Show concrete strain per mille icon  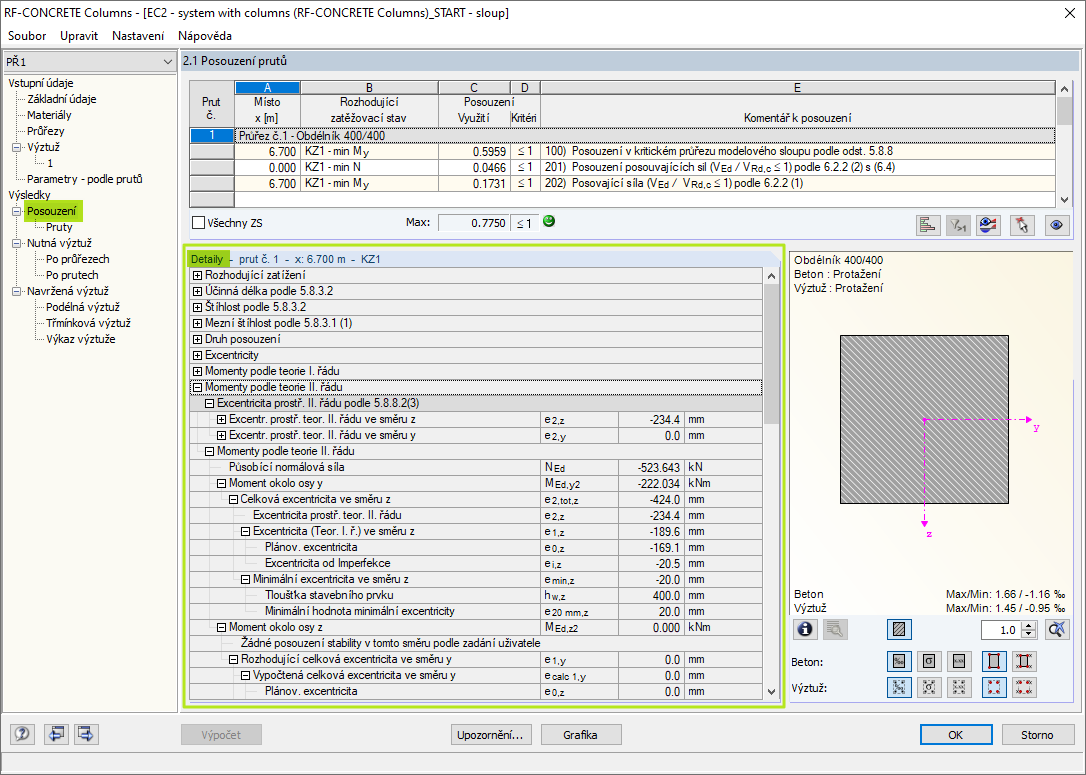point(899,661)
